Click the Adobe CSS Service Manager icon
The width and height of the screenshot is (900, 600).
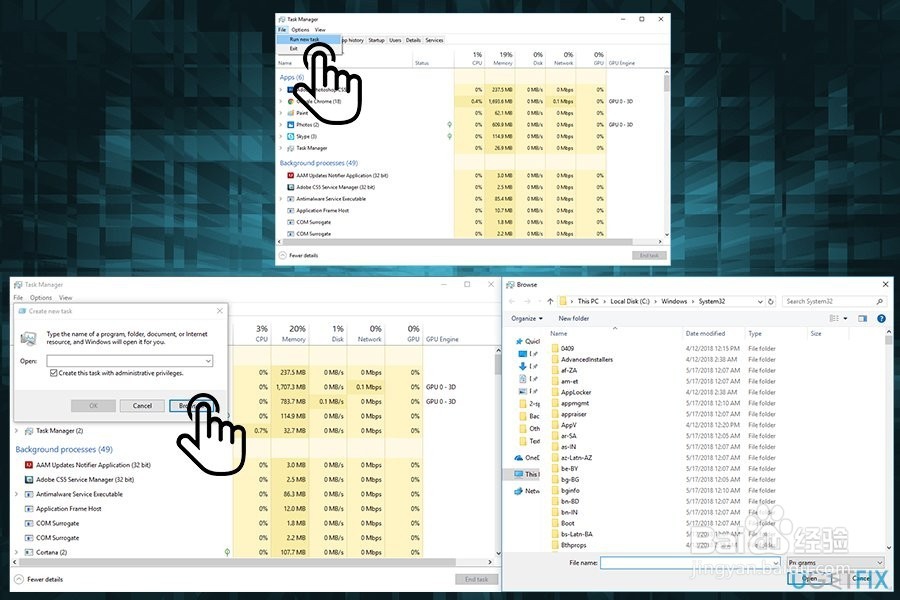[x=289, y=187]
